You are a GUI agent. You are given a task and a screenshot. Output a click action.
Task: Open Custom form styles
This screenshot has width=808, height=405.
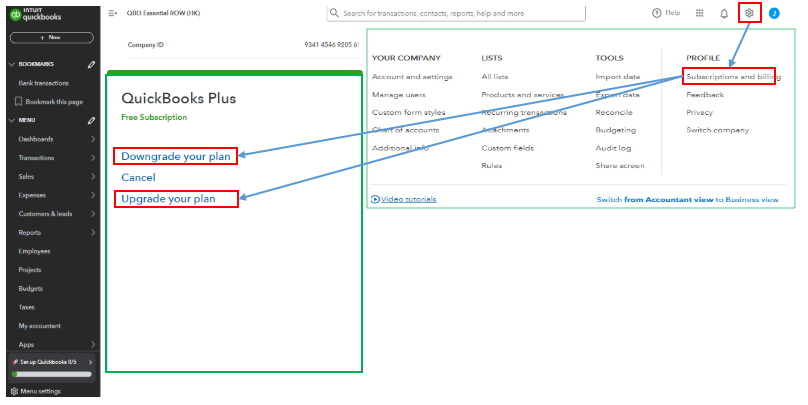pyautogui.click(x=409, y=112)
